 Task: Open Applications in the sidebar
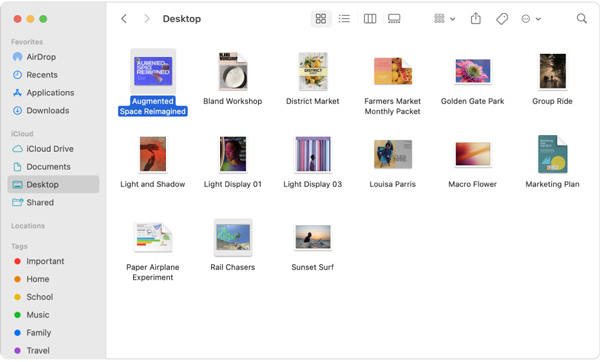pos(53,93)
